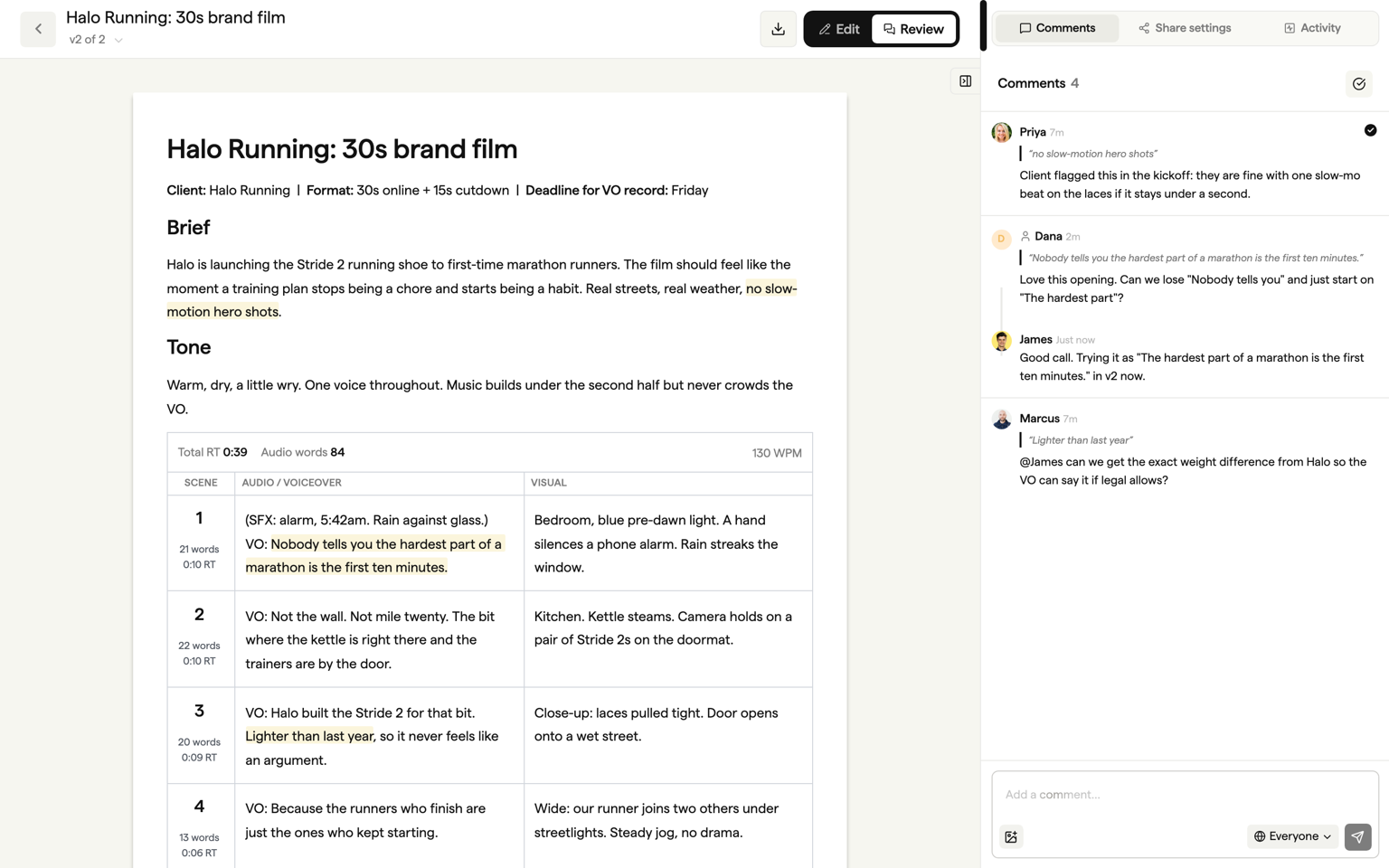
Task: Click the VISUAL column header
Action: point(549,483)
